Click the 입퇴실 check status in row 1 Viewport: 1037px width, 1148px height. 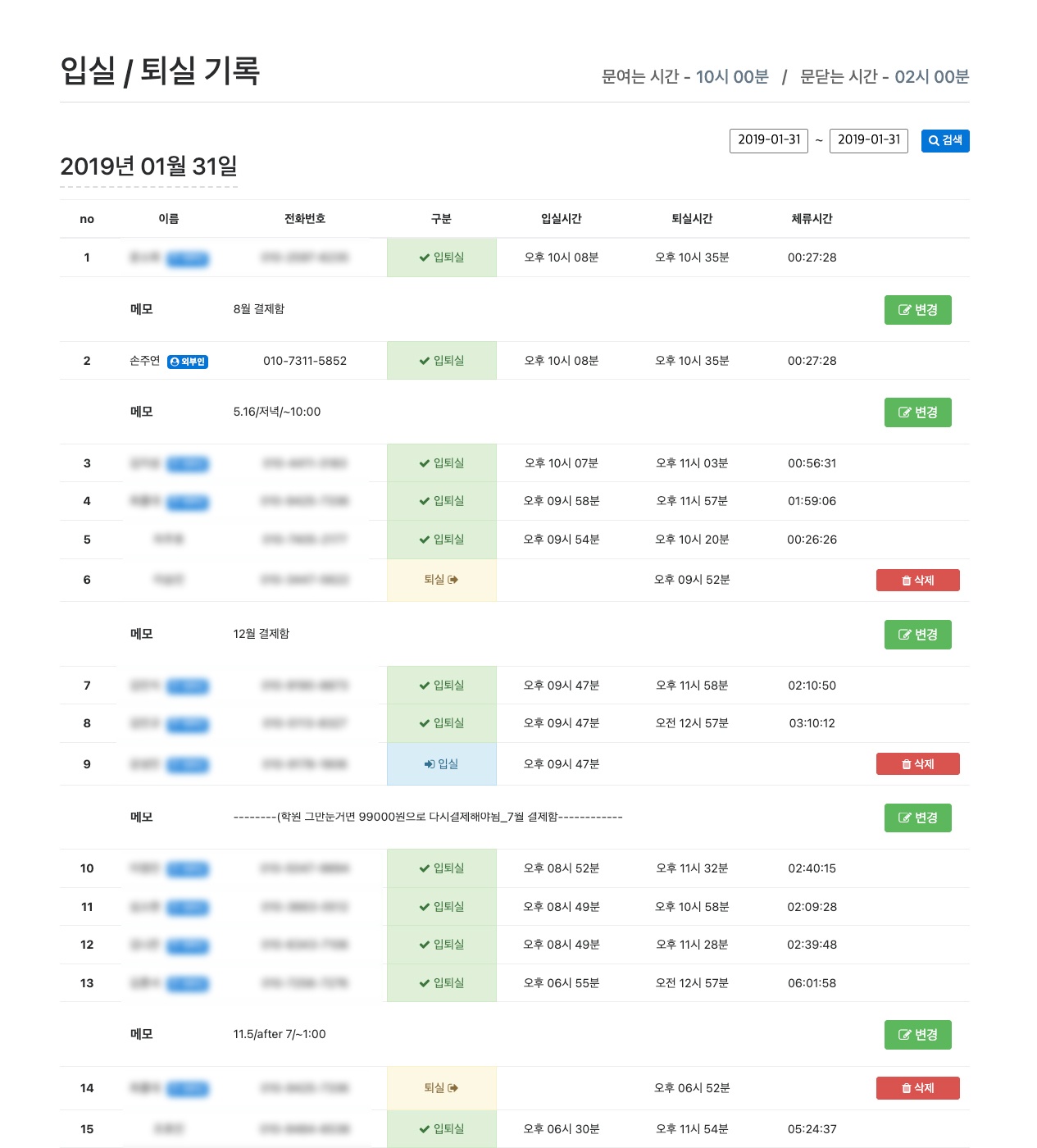tap(441, 257)
